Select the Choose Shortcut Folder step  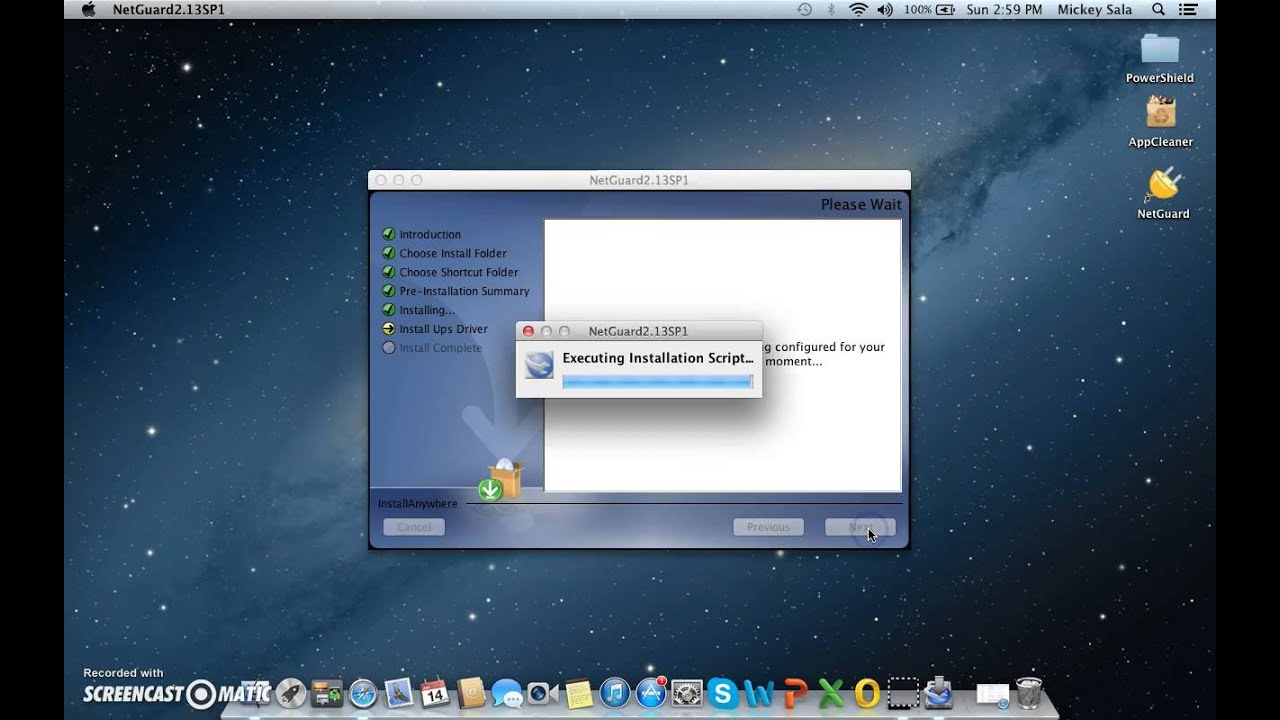459,272
